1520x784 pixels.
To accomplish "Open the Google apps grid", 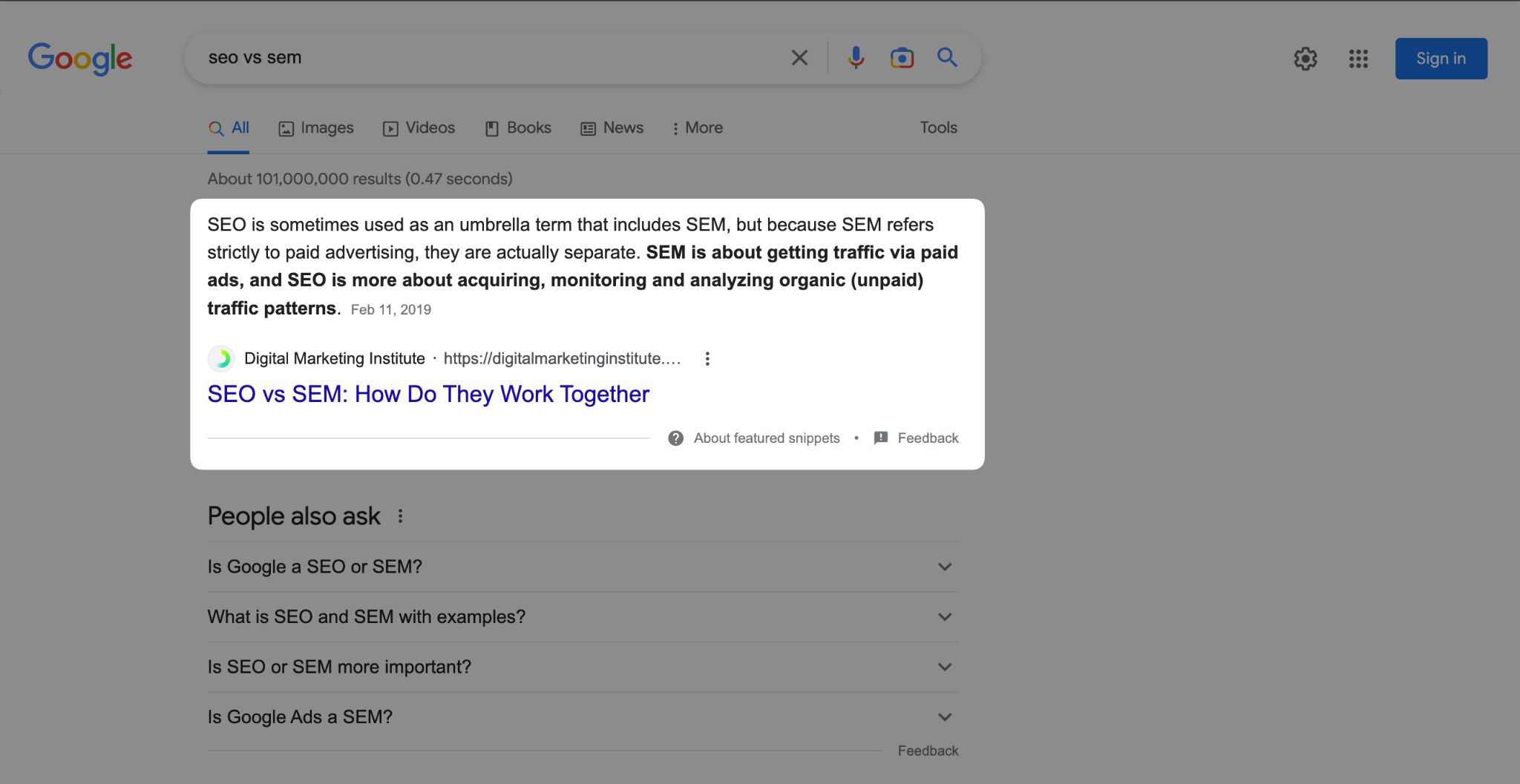I will point(1358,59).
